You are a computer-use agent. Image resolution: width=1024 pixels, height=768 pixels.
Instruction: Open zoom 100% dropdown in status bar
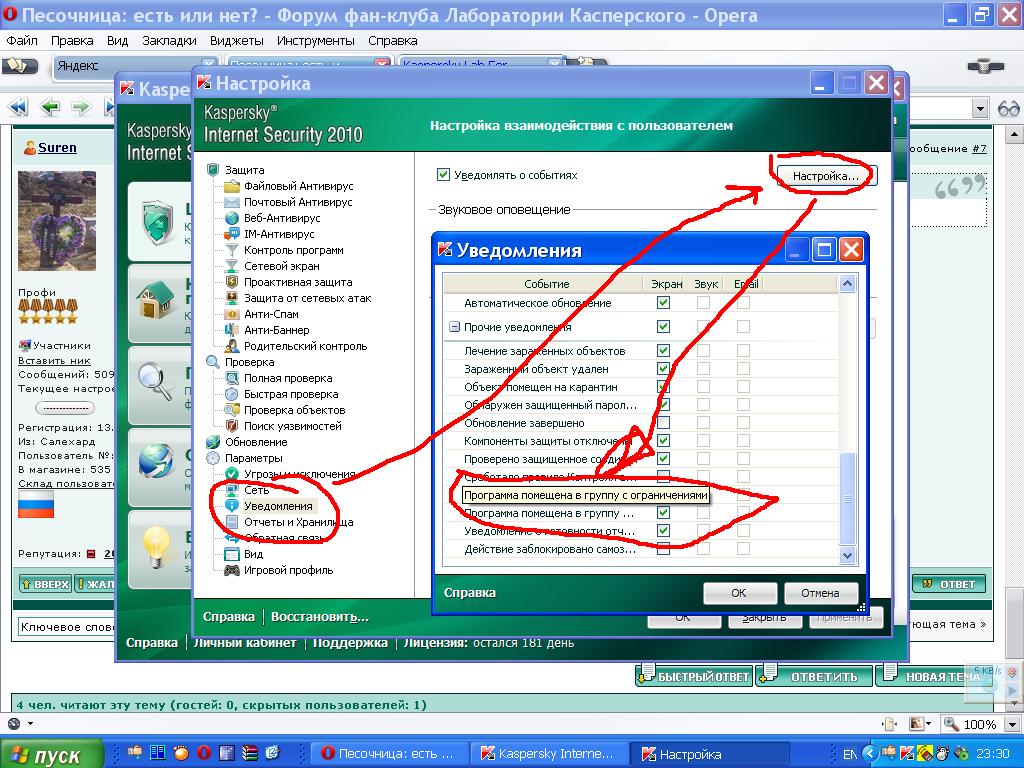point(1014,724)
